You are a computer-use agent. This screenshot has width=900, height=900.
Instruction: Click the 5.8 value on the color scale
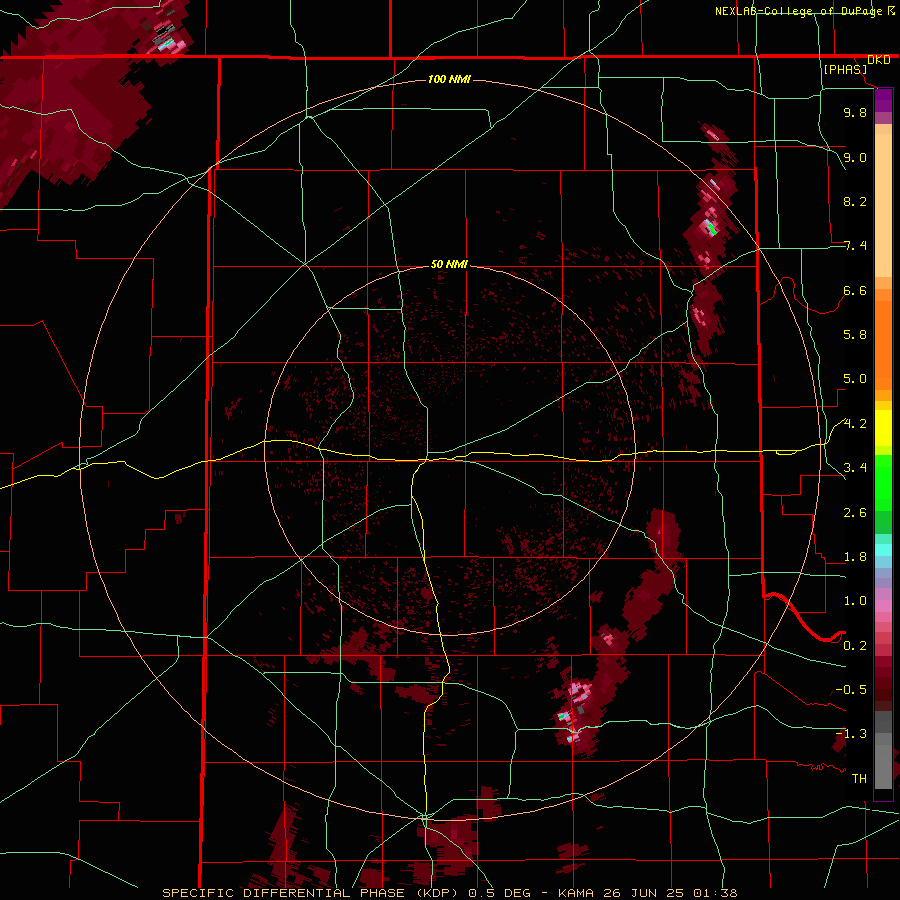click(855, 335)
